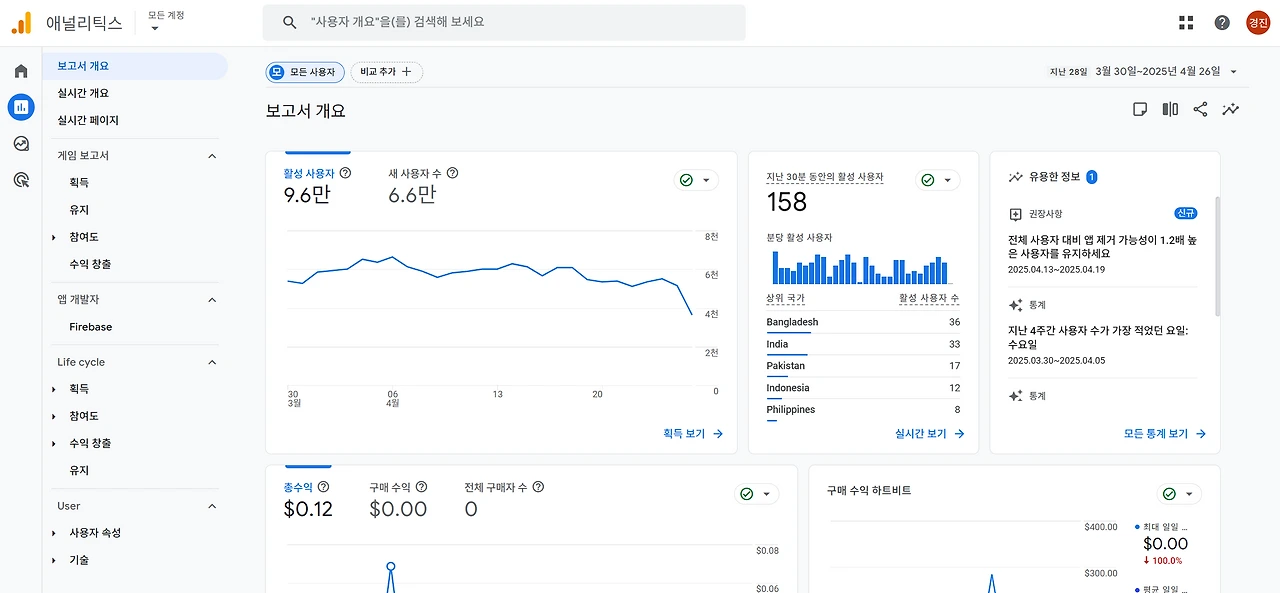Click the 실시간 보기 link
This screenshot has width=1280, height=593.
930,434
